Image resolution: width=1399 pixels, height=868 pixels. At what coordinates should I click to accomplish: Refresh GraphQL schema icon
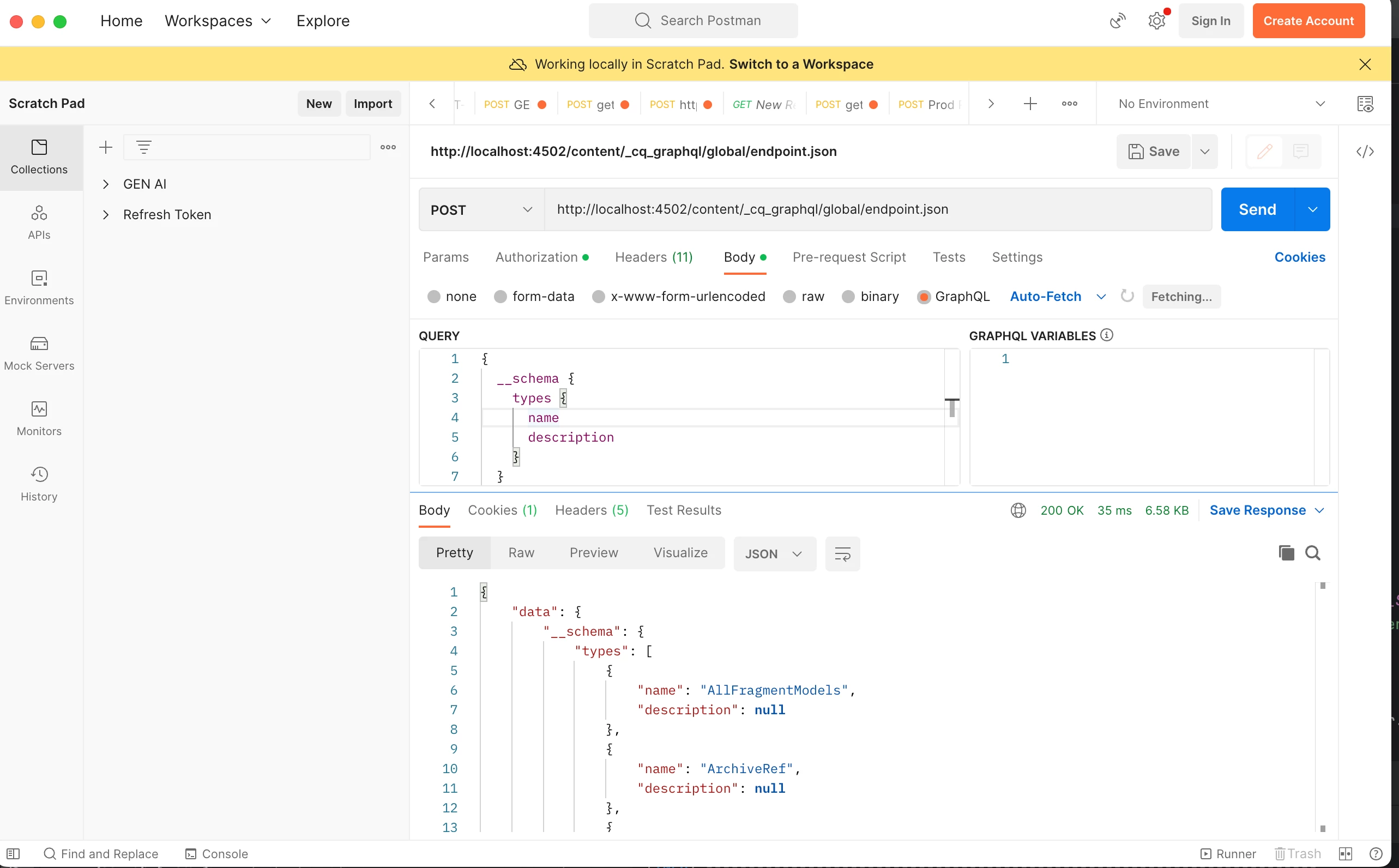point(1127,296)
